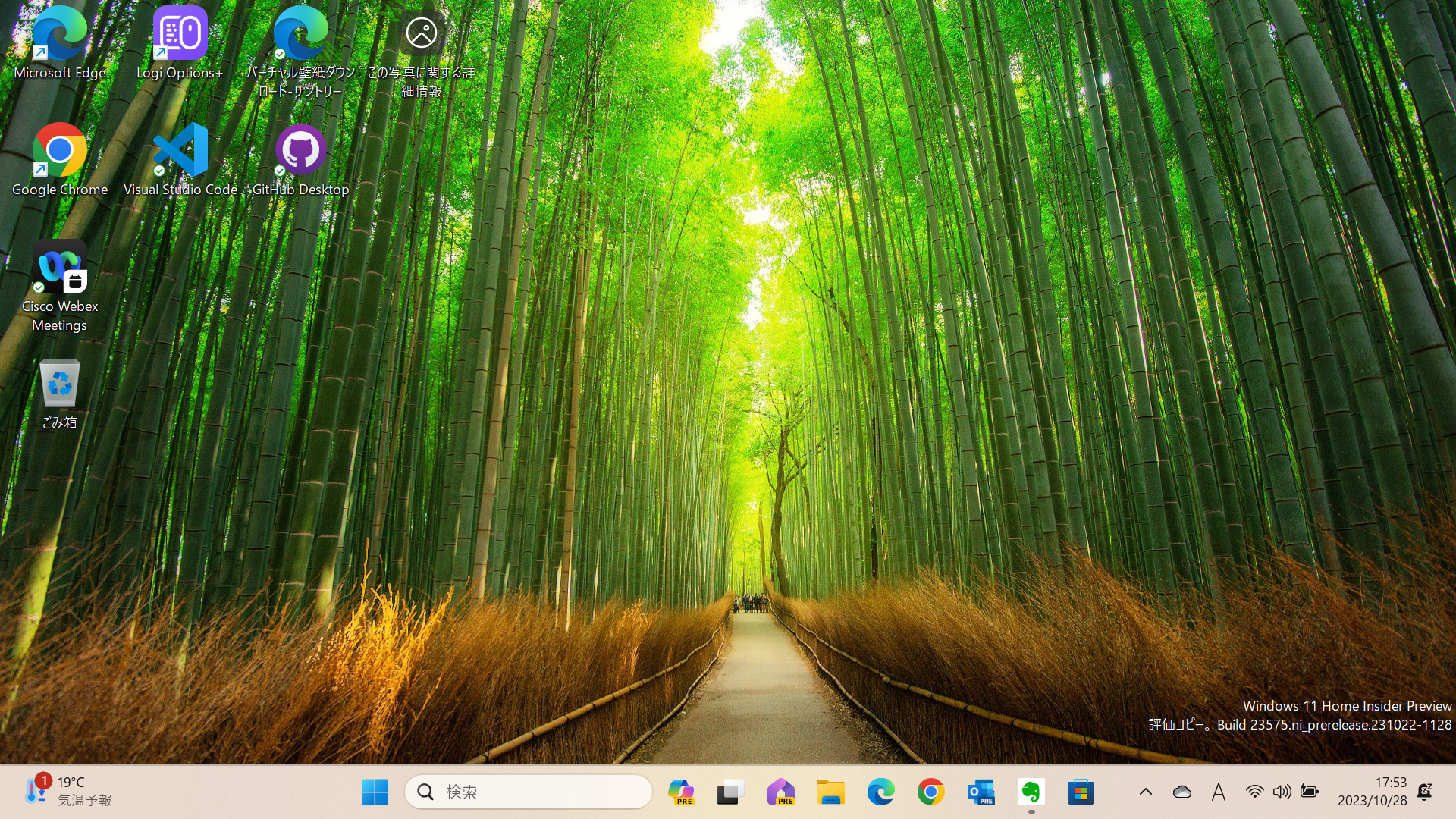This screenshot has width=1456, height=819.
Task: Open the volume speaker tray icon
Action: click(1282, 792)
